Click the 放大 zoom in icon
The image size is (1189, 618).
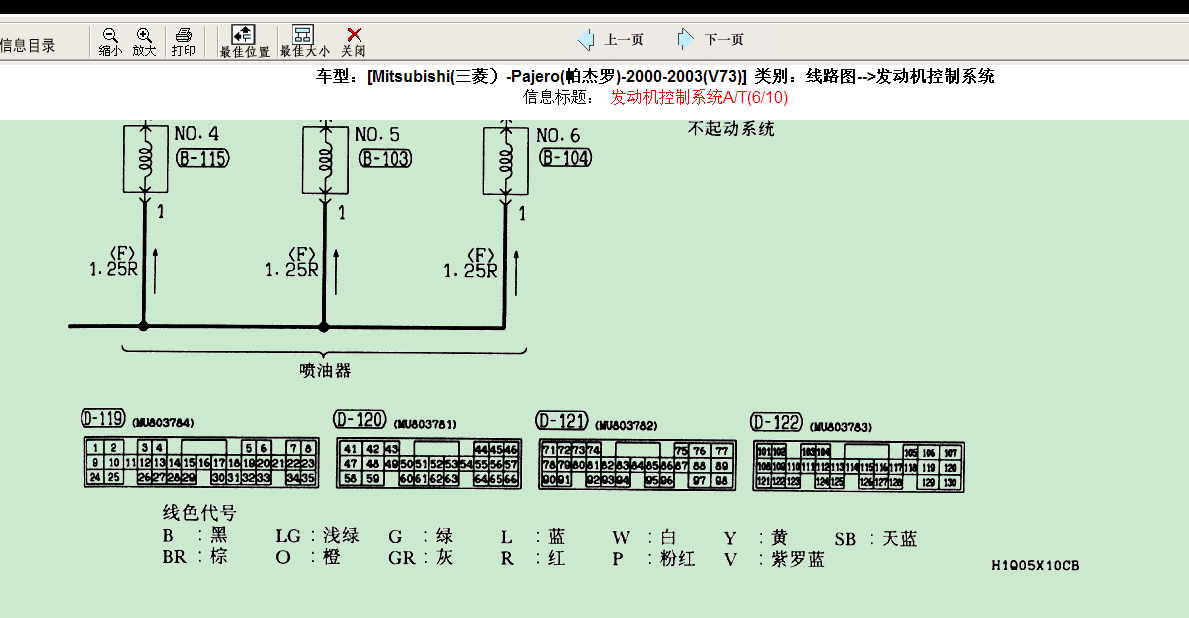point(144,42)
